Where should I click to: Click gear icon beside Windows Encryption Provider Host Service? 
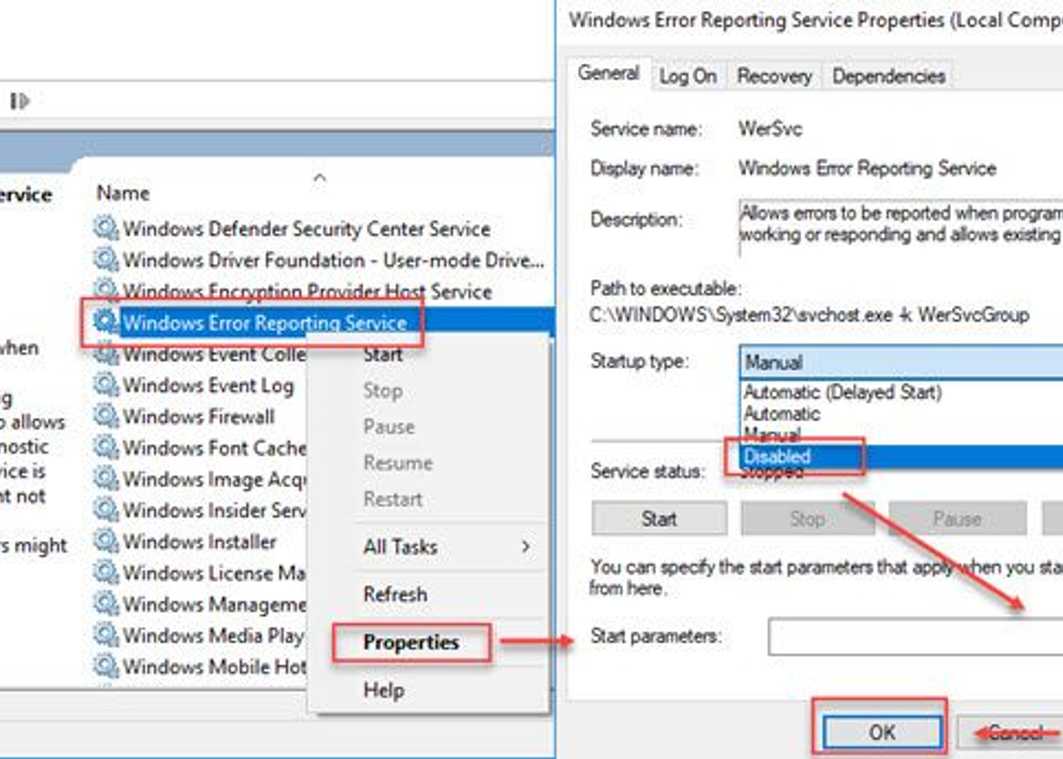tap(106, 290)
